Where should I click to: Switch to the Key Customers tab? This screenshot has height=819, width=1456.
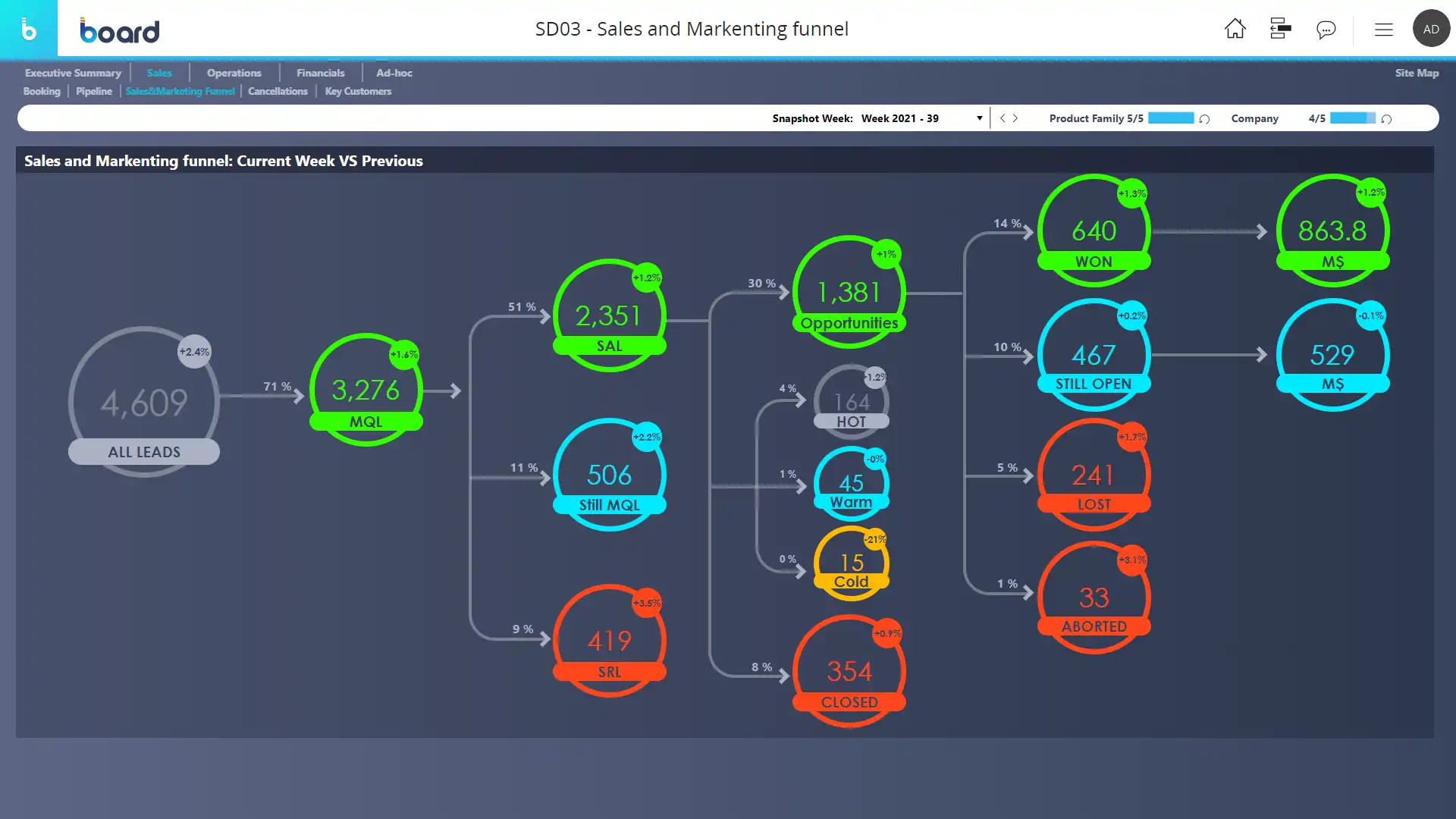point(358,91)
